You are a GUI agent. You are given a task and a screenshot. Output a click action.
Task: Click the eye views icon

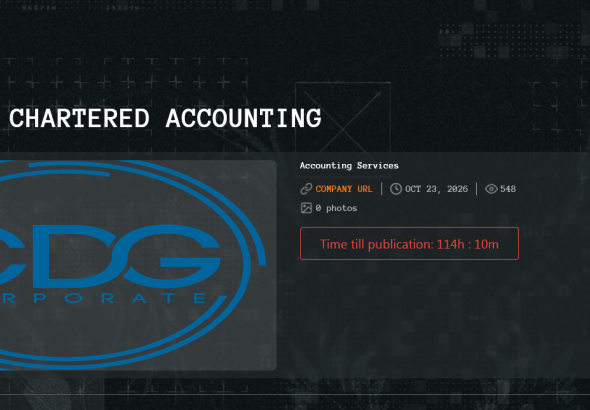(x=491, y=189)
